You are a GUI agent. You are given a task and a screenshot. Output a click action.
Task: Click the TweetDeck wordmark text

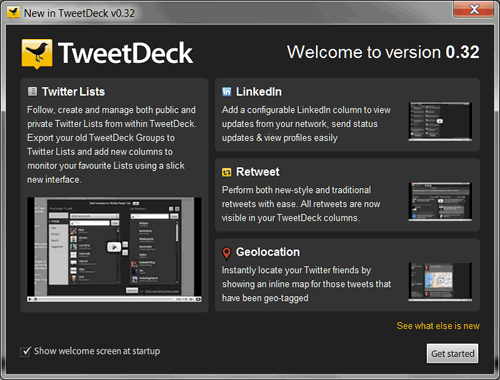tap(125, 53)
